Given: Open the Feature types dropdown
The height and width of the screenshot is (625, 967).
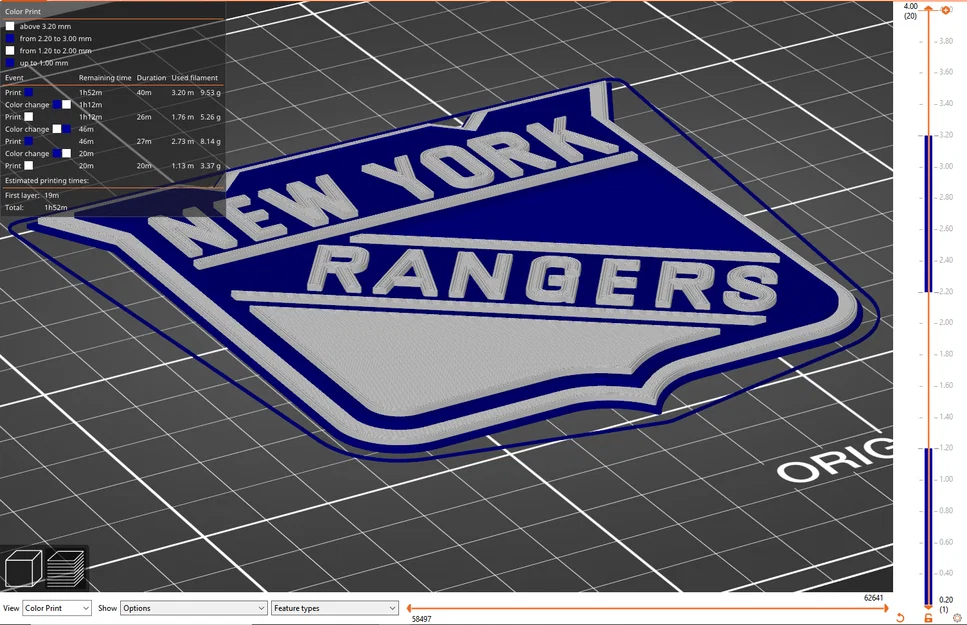Looking at the screenshot, I should 335,608.
